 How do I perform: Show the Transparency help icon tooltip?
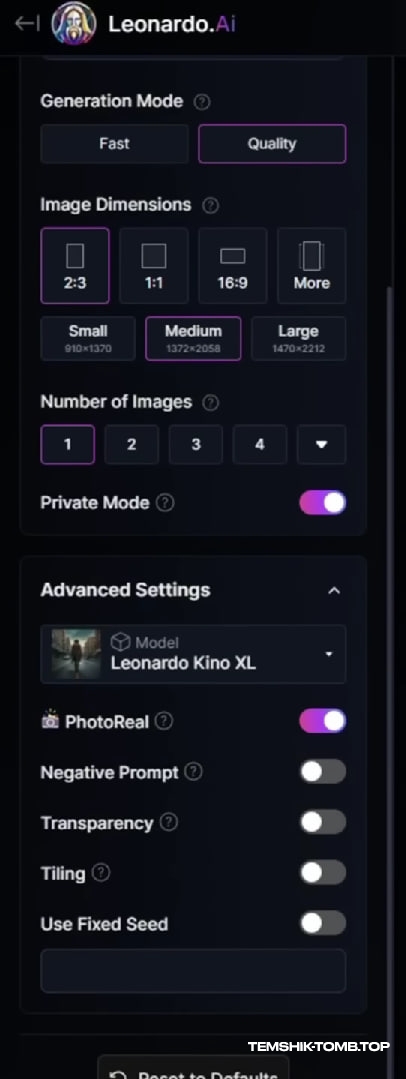point(169,822)
